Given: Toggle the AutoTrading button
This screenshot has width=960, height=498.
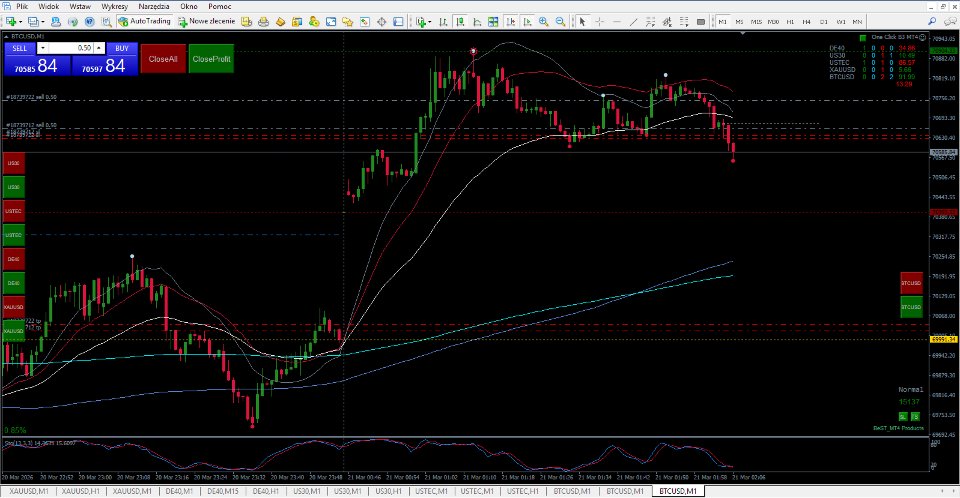Looking at the screenshot, I should (x=144, y=21).
